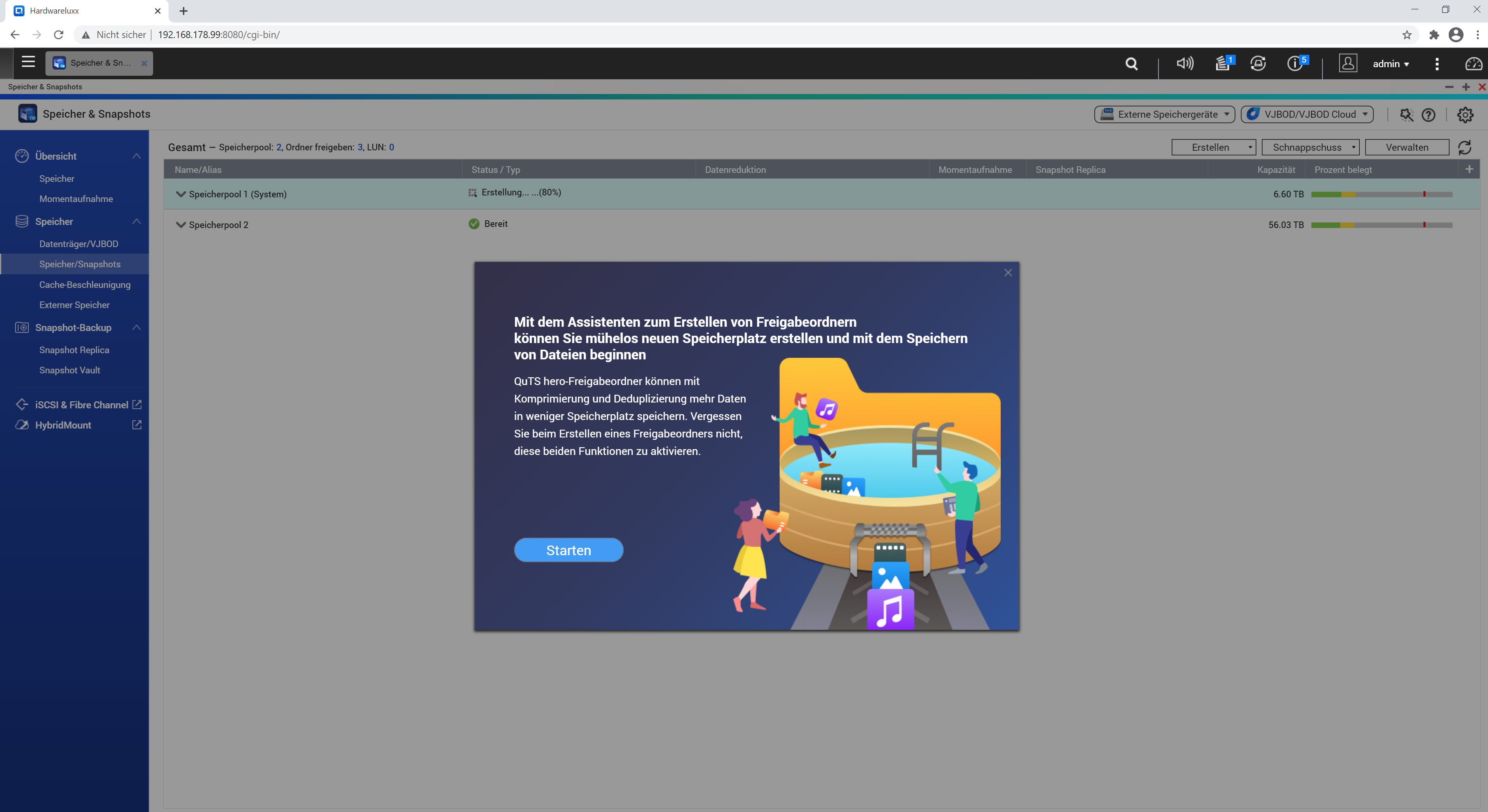Click the Speicherpool 1 usage bar
Viewport: 1488px width, 812px height.
(x=1381, y=194)
